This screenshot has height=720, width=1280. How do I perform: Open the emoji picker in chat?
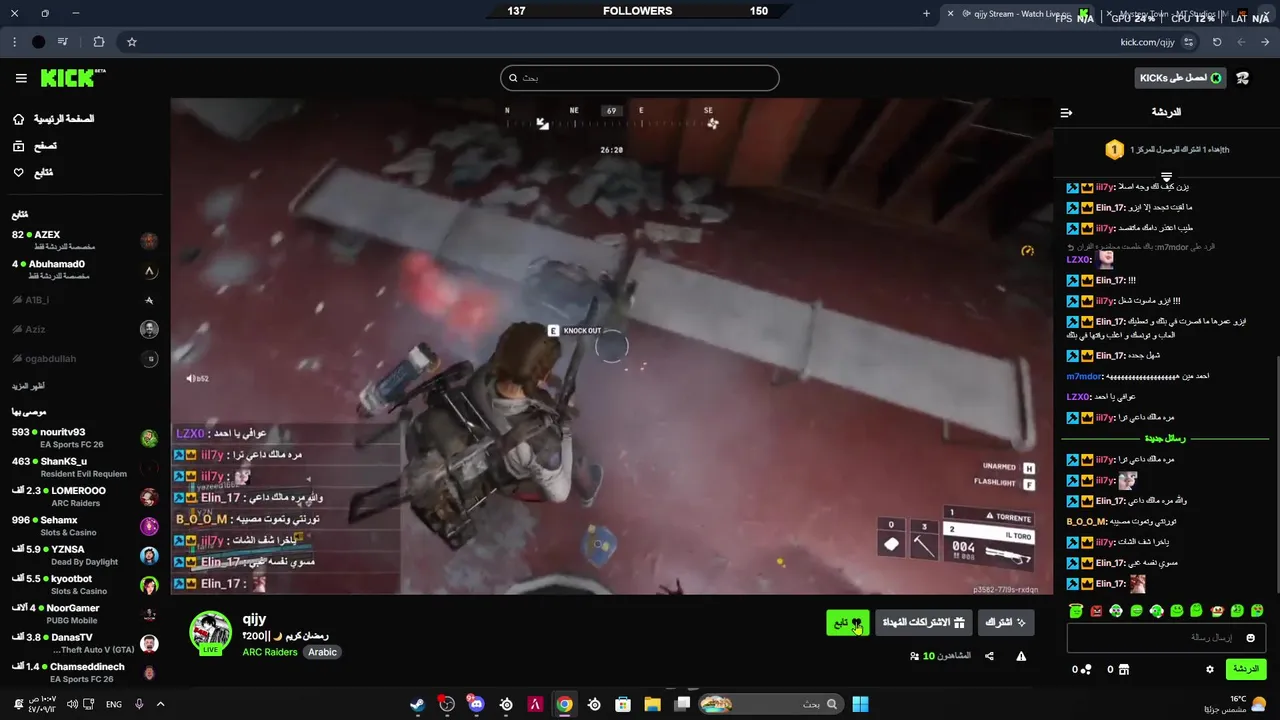click(1250, 638)
